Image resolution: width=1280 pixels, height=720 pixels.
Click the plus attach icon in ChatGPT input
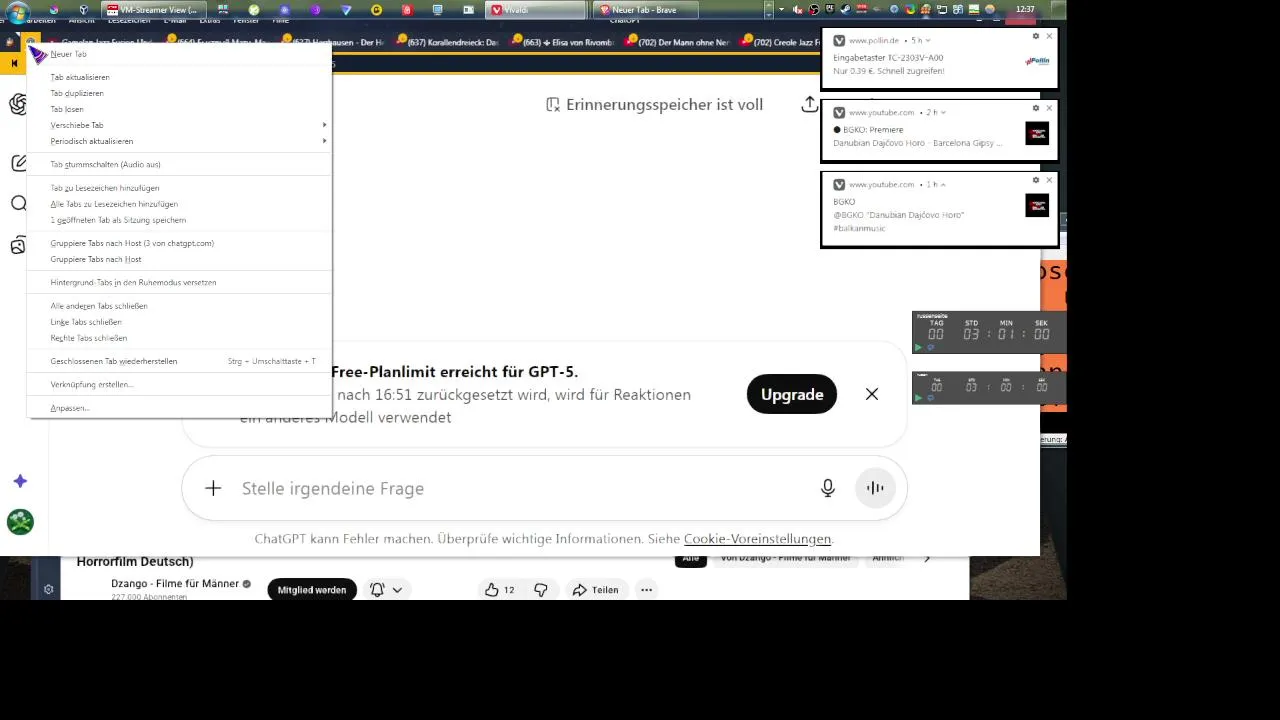[213, 488]
